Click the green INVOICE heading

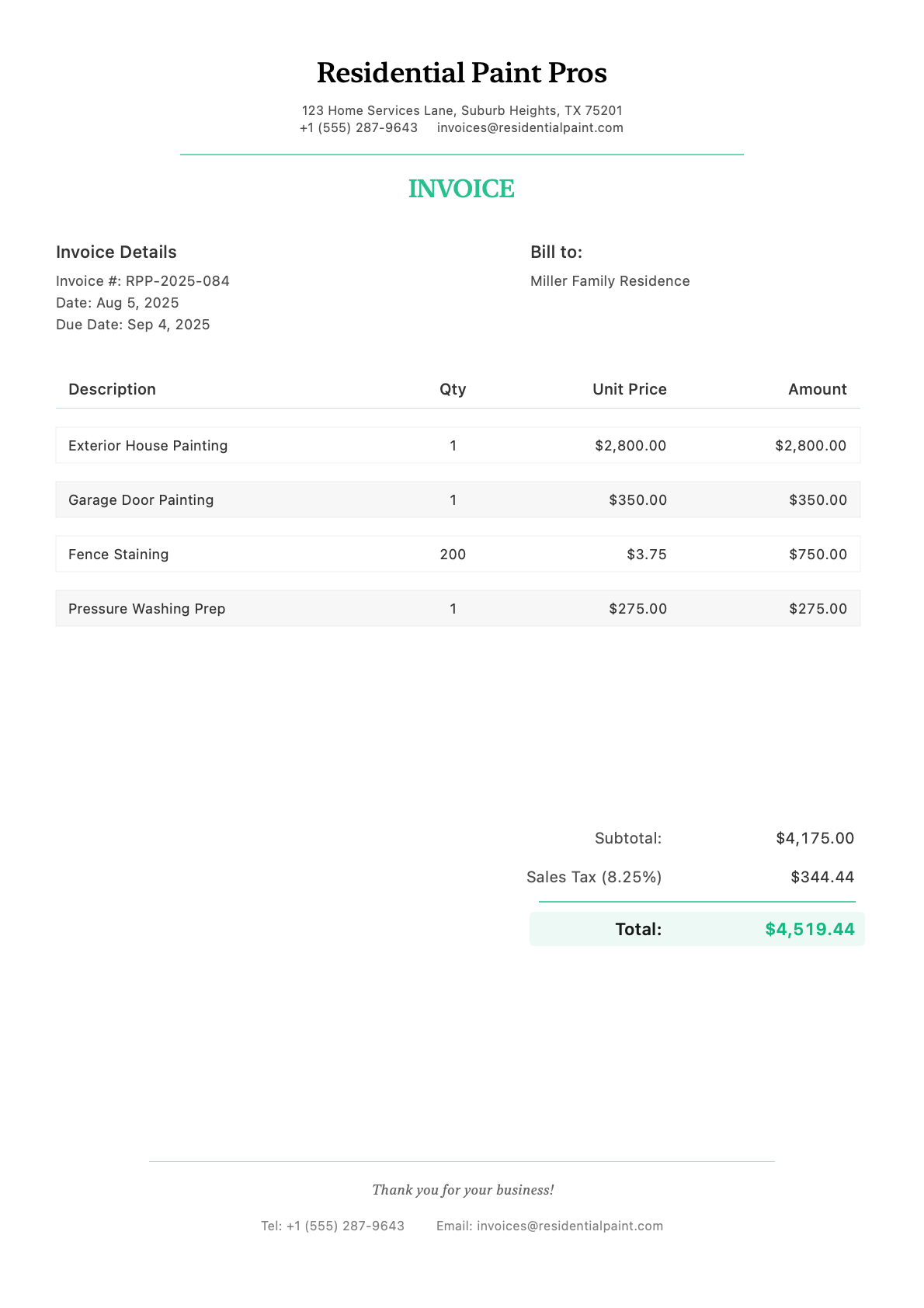462,189
